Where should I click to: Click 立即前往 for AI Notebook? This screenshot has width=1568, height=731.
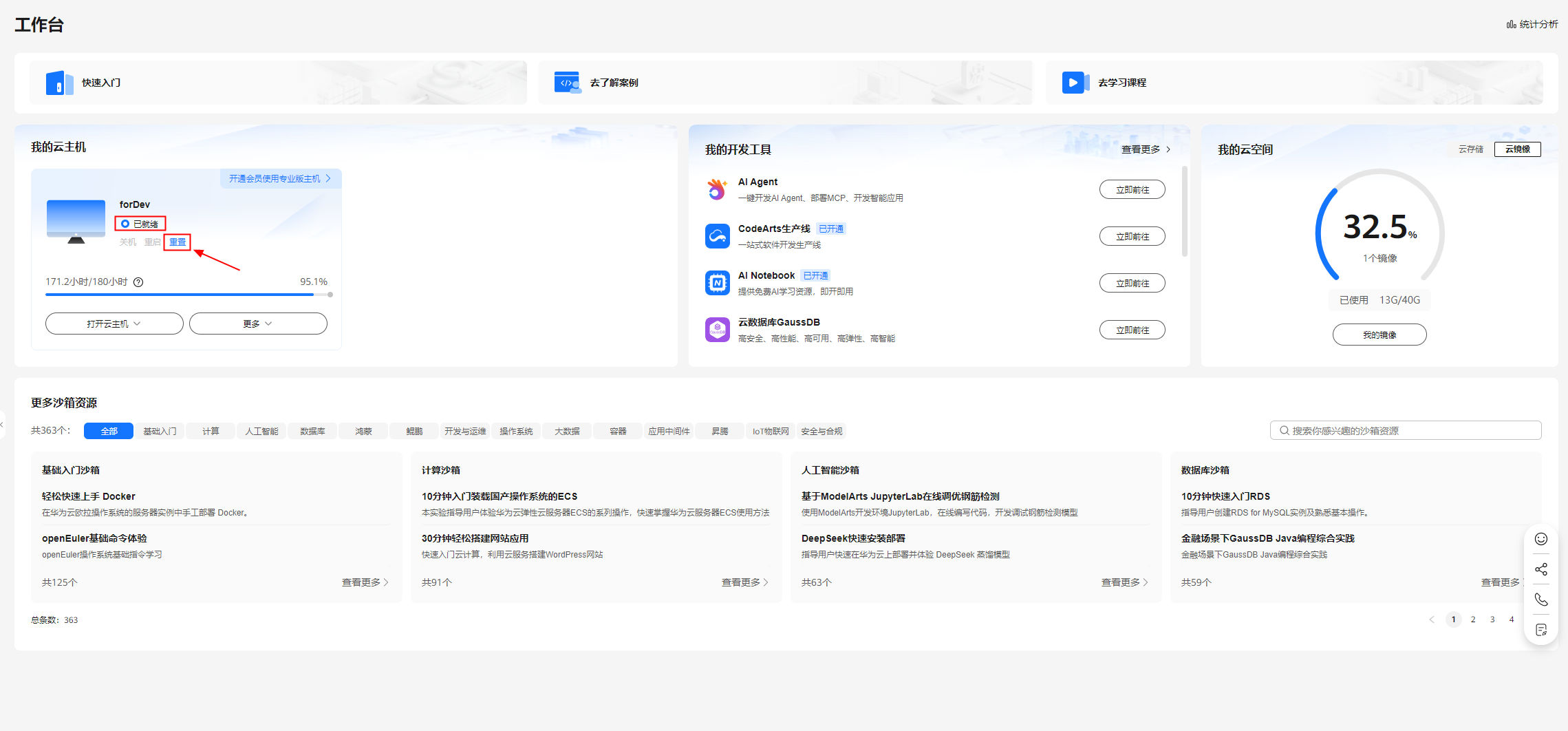pyautogui.click(x=1132, y=283)
